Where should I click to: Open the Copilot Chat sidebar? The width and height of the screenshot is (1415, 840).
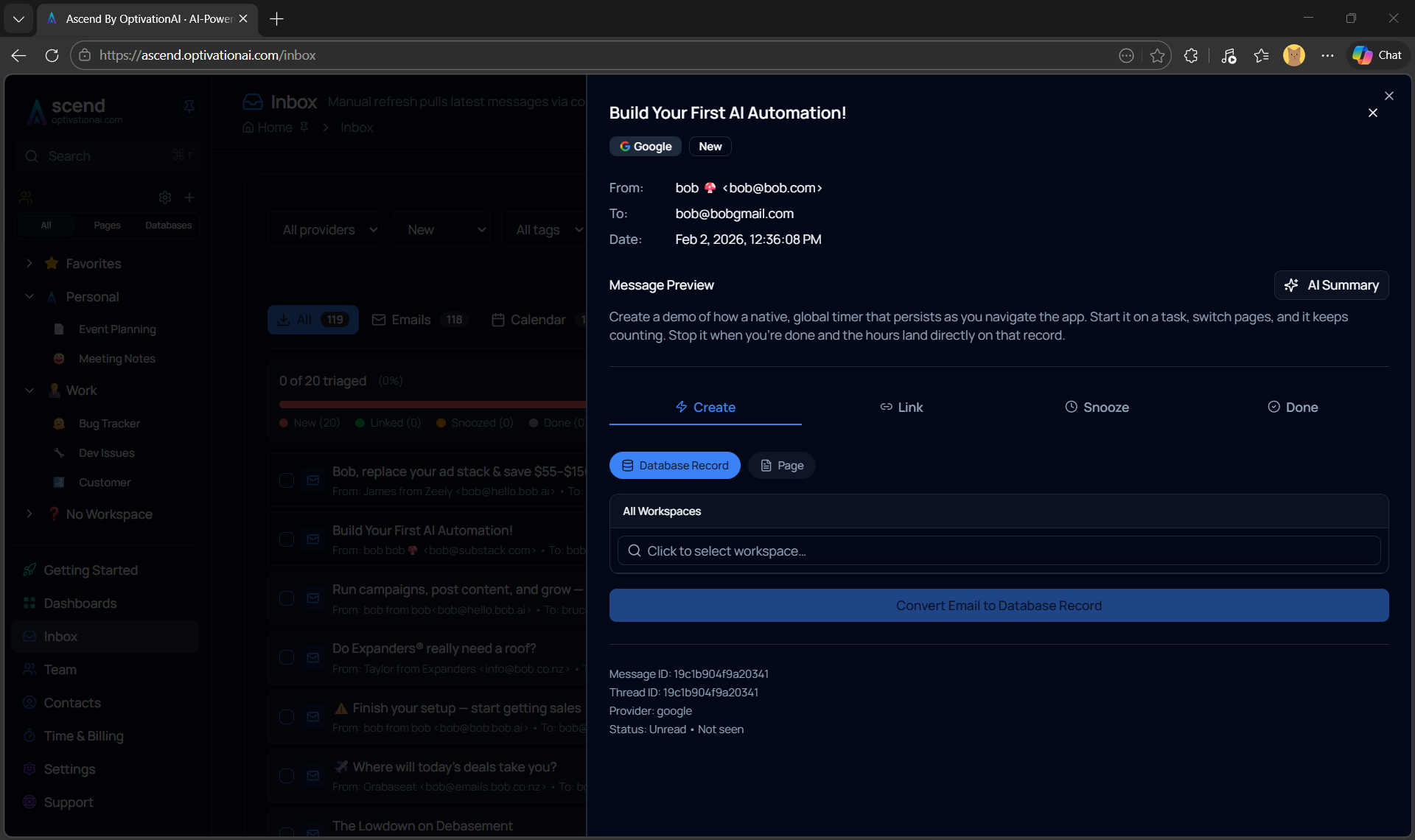(1377, 55)
